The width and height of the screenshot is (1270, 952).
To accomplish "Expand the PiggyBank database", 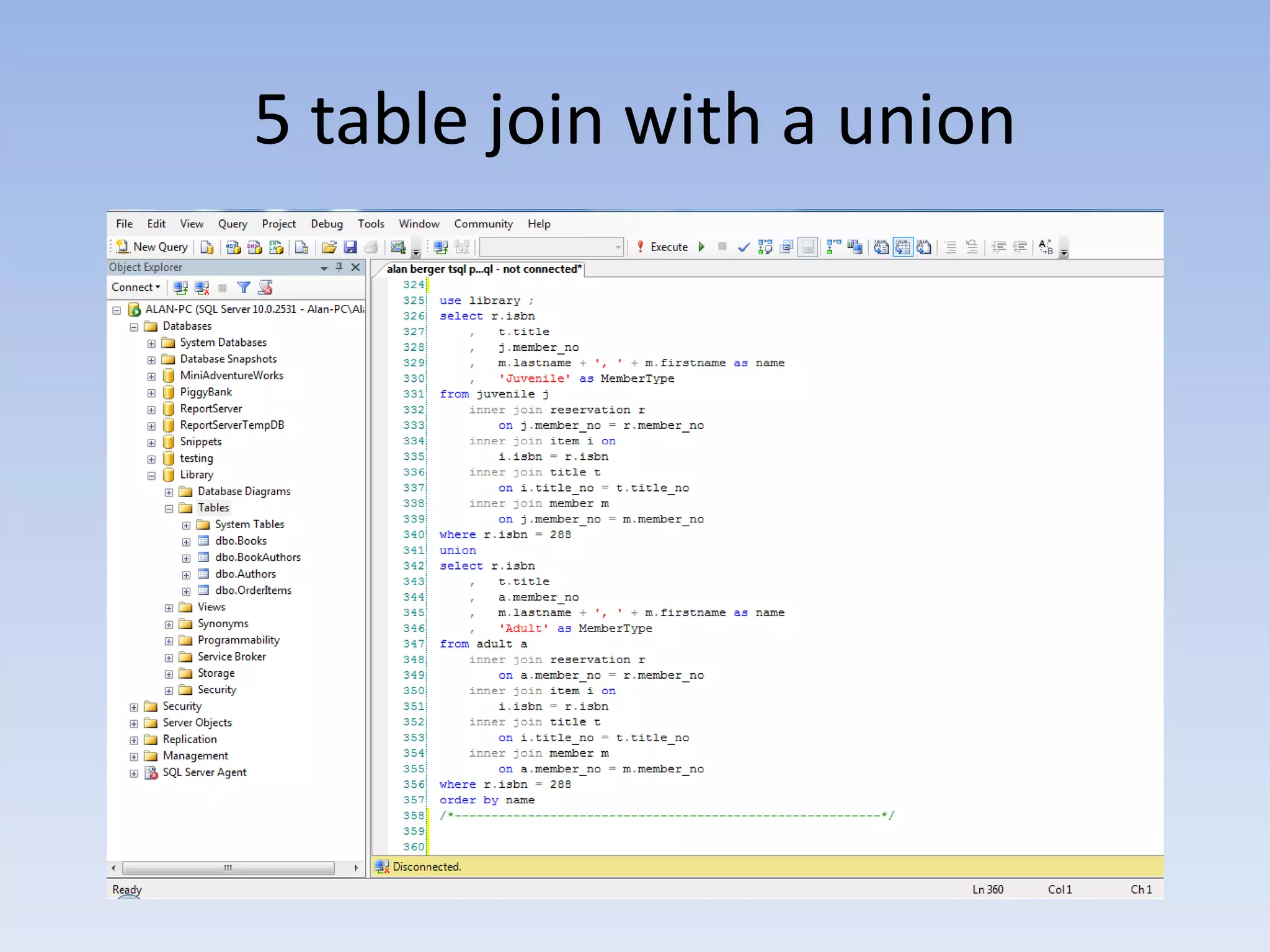I will point(151,393).
